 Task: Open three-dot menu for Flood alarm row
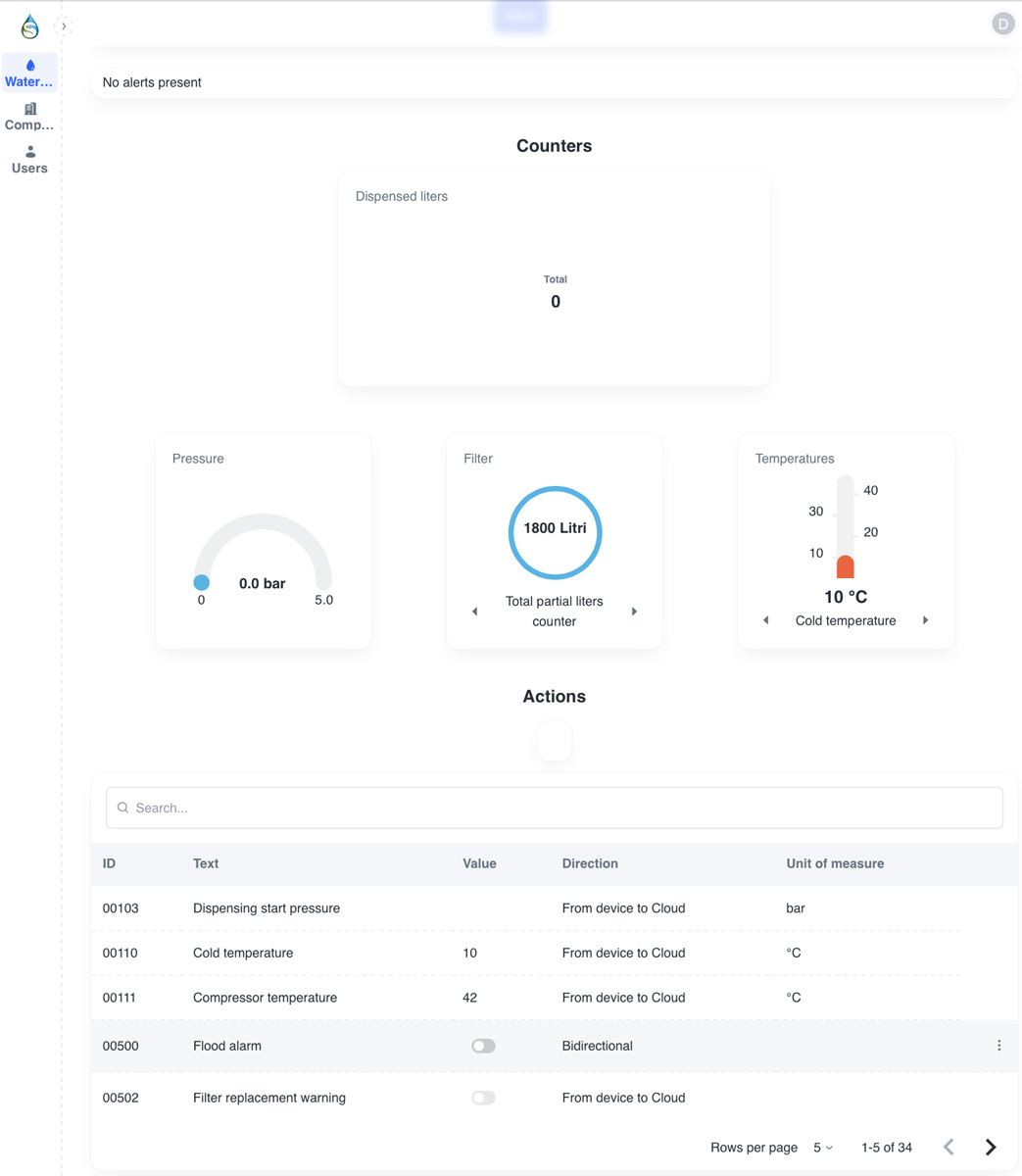coord(998,1046)
